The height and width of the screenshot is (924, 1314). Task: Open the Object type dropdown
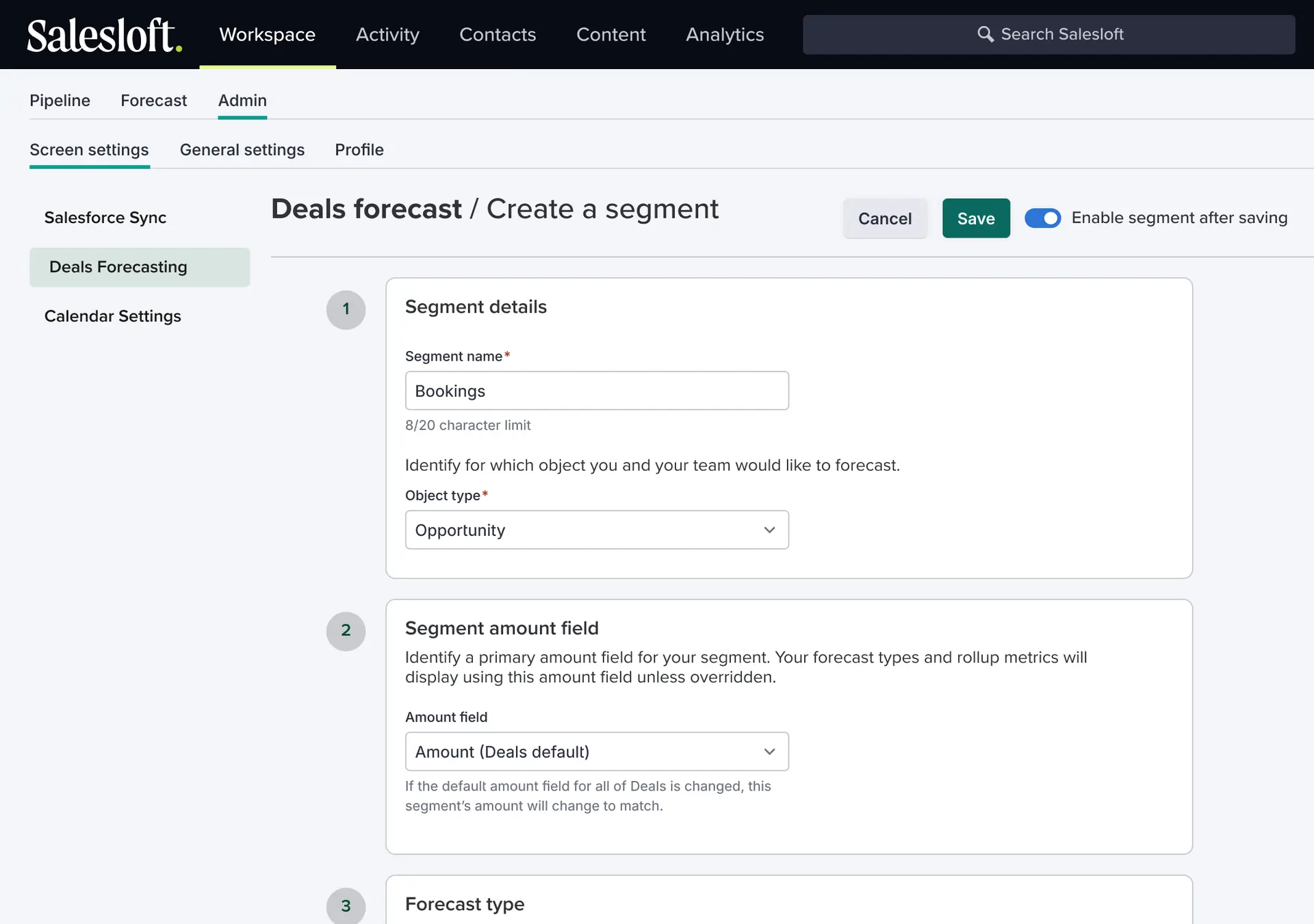point(597,530)
